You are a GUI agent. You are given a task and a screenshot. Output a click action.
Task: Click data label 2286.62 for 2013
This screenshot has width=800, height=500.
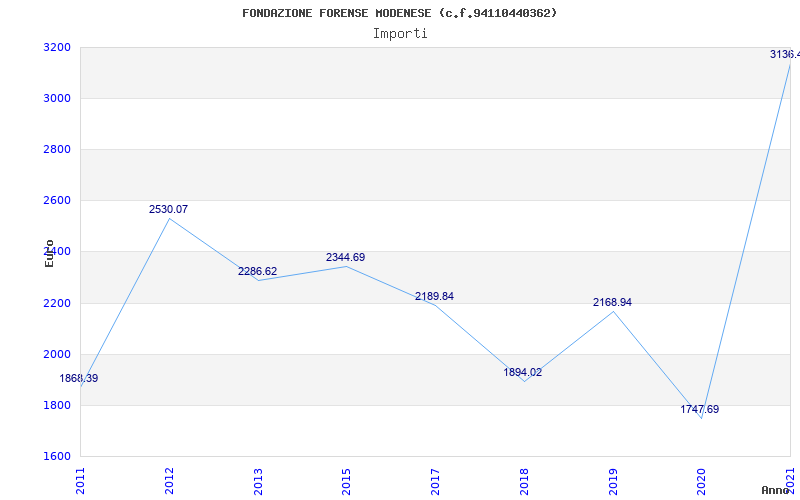[x=258, y=271]
